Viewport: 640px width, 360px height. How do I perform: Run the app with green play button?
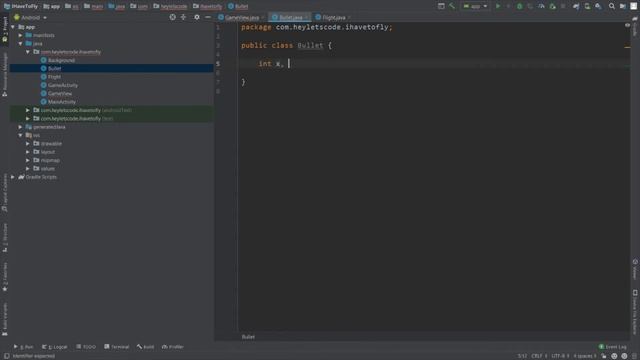pyautogui.click(x=498, y=6)
